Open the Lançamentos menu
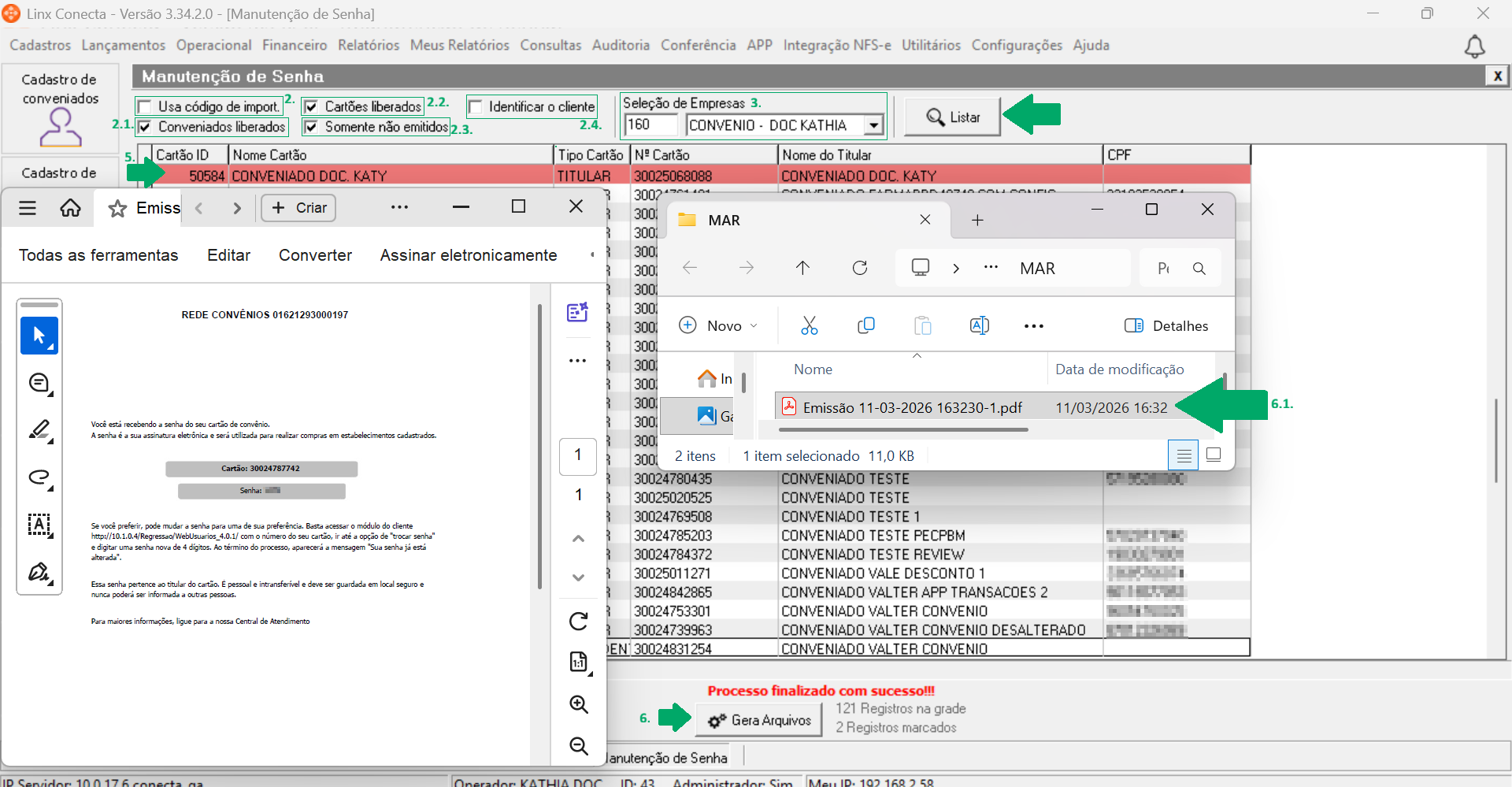The width and height of the screenshot is (1512, 787). (124, 46)
